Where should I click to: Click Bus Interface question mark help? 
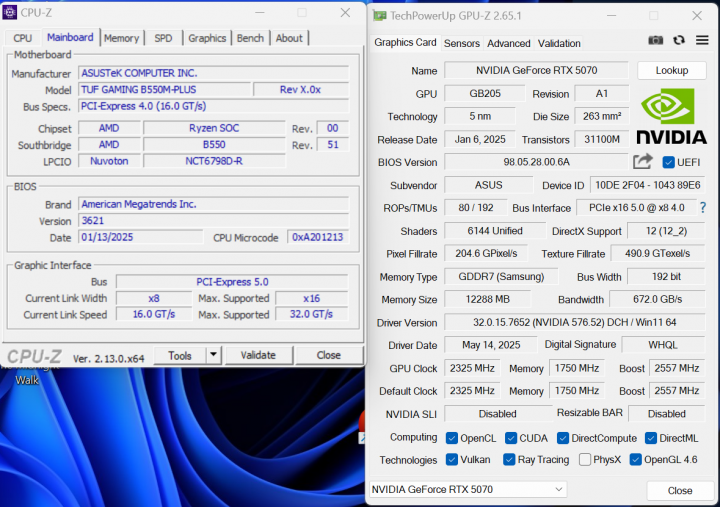pyautogui.click(x=703, y=208)
